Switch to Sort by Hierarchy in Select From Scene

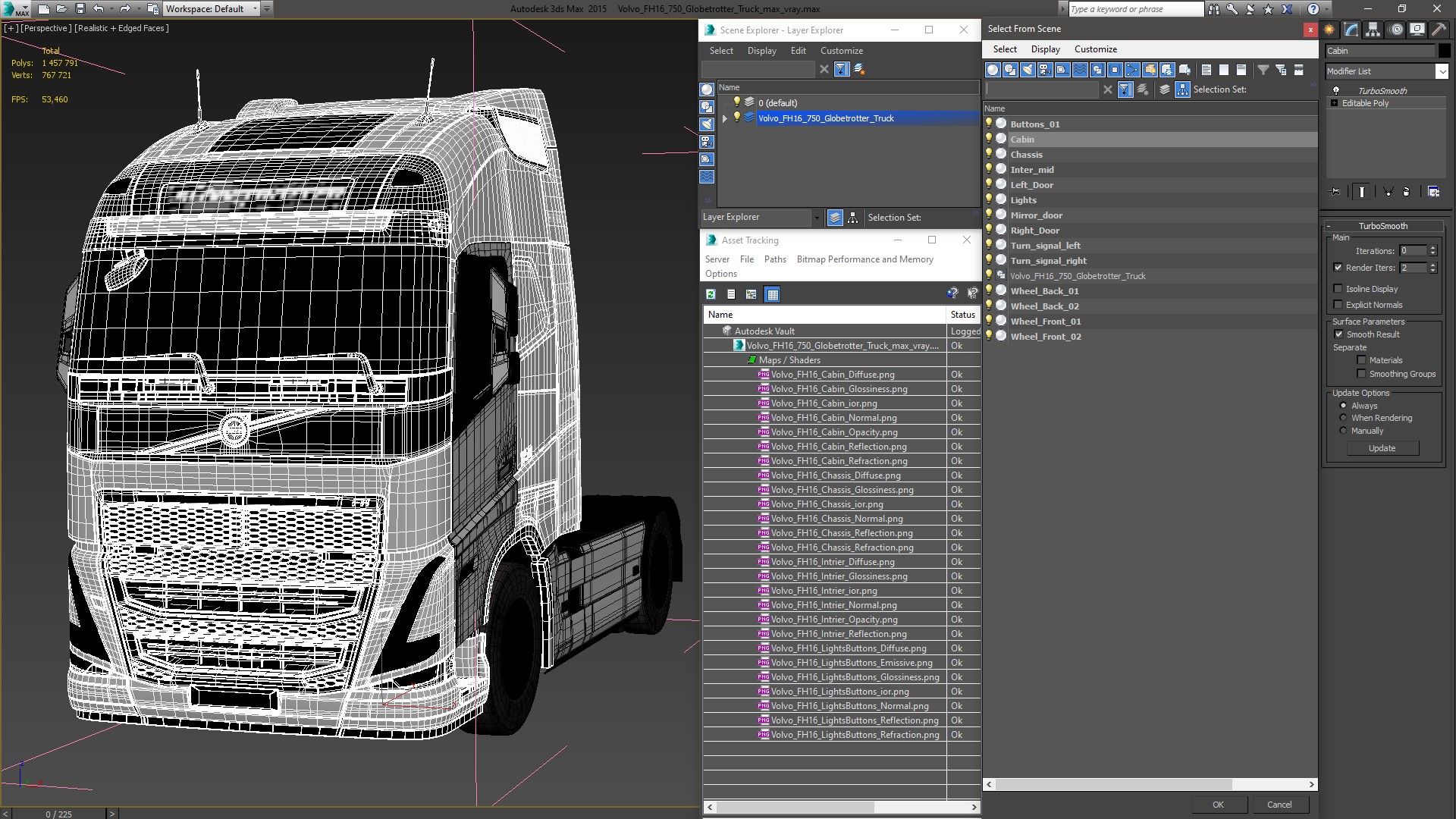pos(1183,89)
